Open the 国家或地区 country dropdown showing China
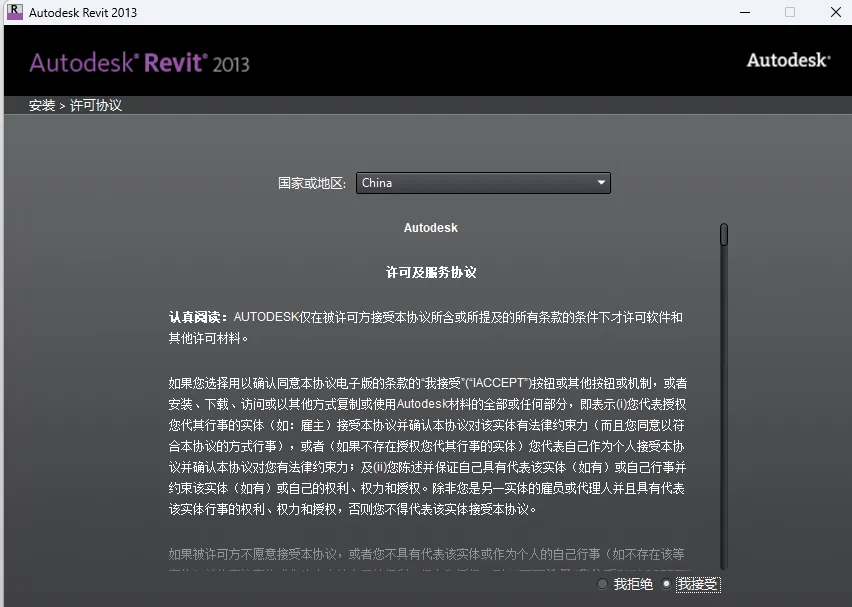Screen dimensions: 852x607 pyautogui.click(x=483, y=183)
